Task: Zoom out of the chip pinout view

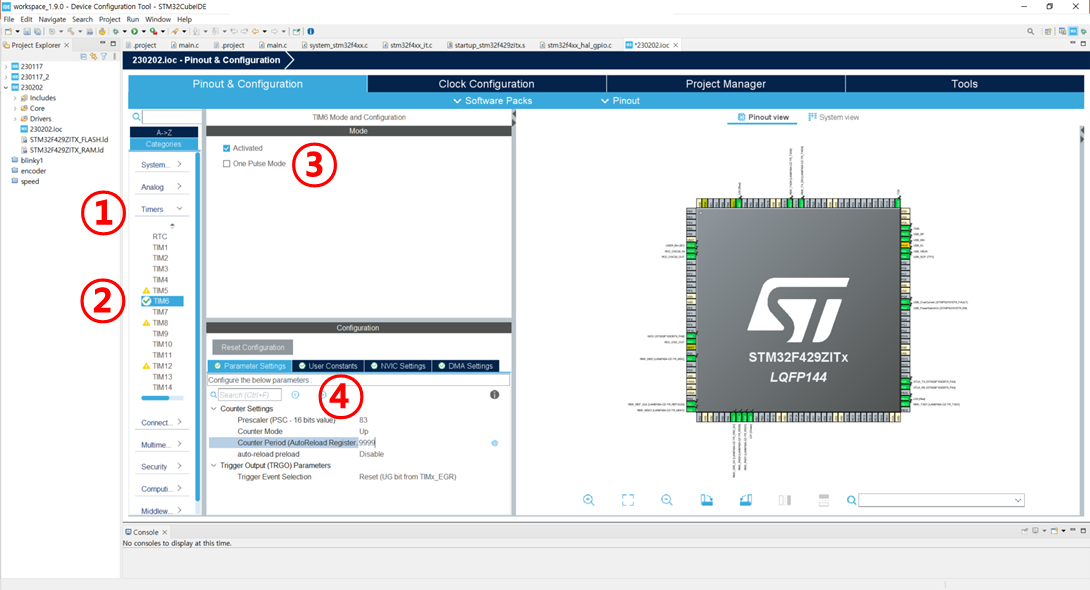Action: 667,500
